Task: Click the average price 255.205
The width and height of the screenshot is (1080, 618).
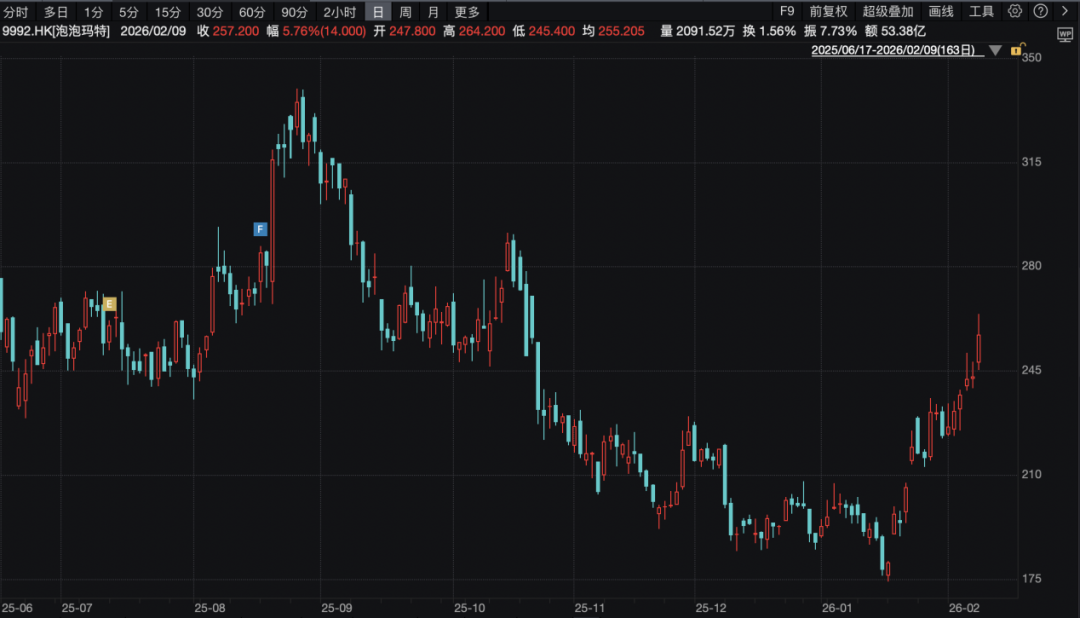Action: (x=621, y=31)
